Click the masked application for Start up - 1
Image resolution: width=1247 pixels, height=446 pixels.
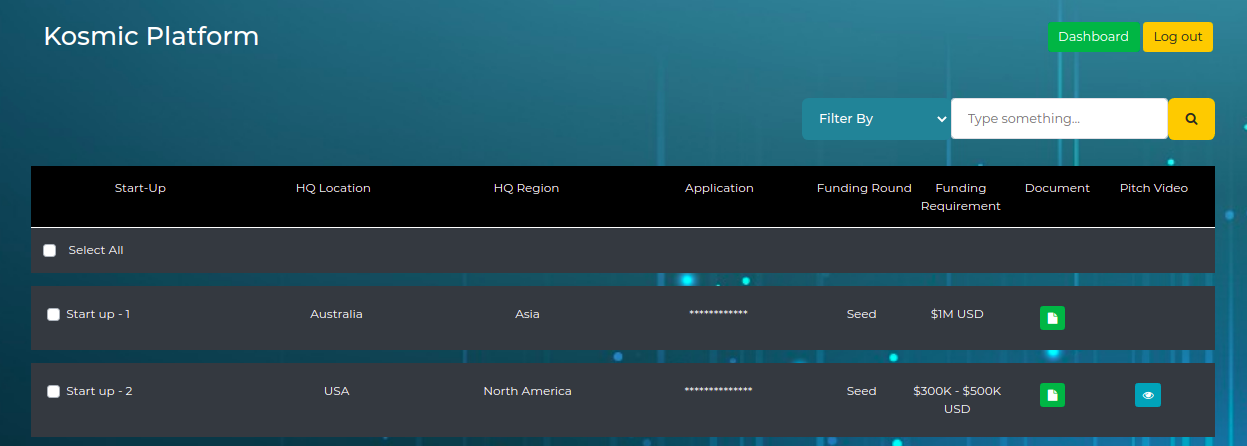(x=718, y=313)
